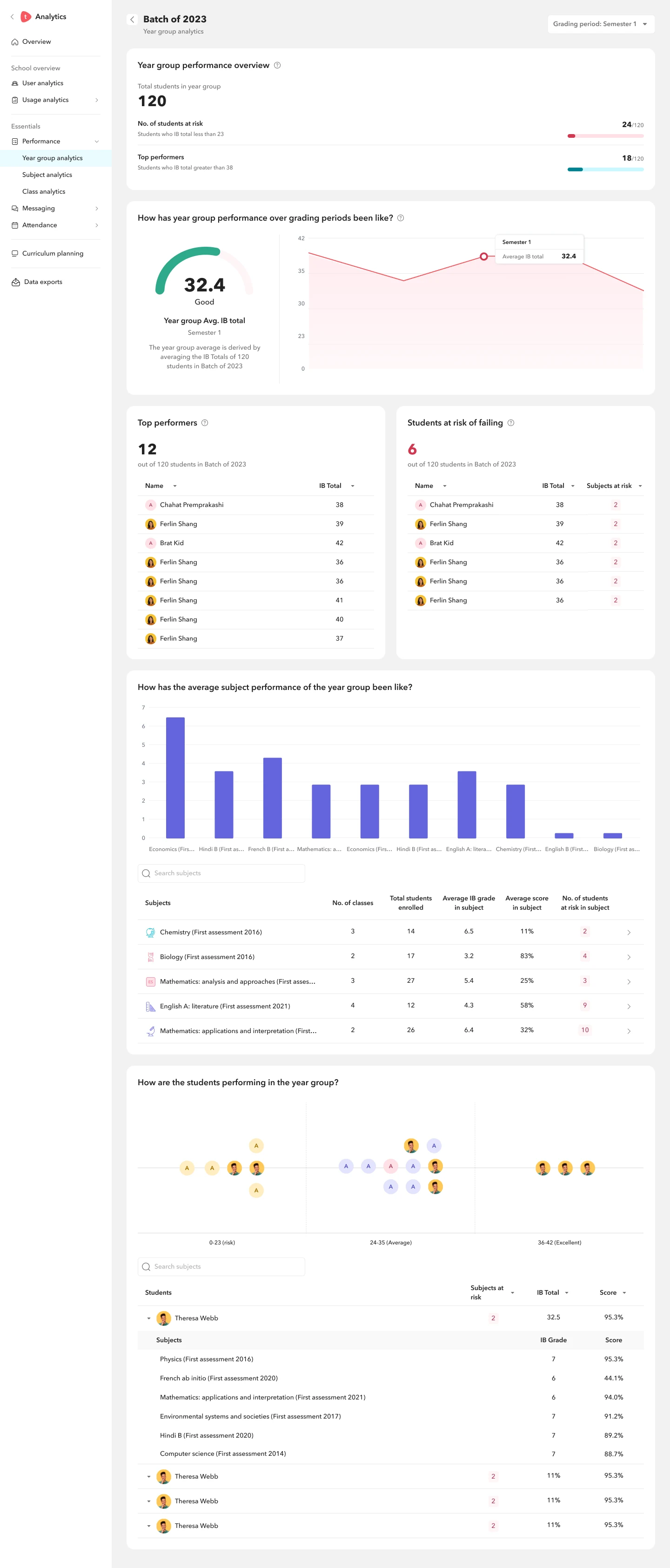
Task: Click the info icon next to Students at risk of failing
Action: (x=510, y=423)
